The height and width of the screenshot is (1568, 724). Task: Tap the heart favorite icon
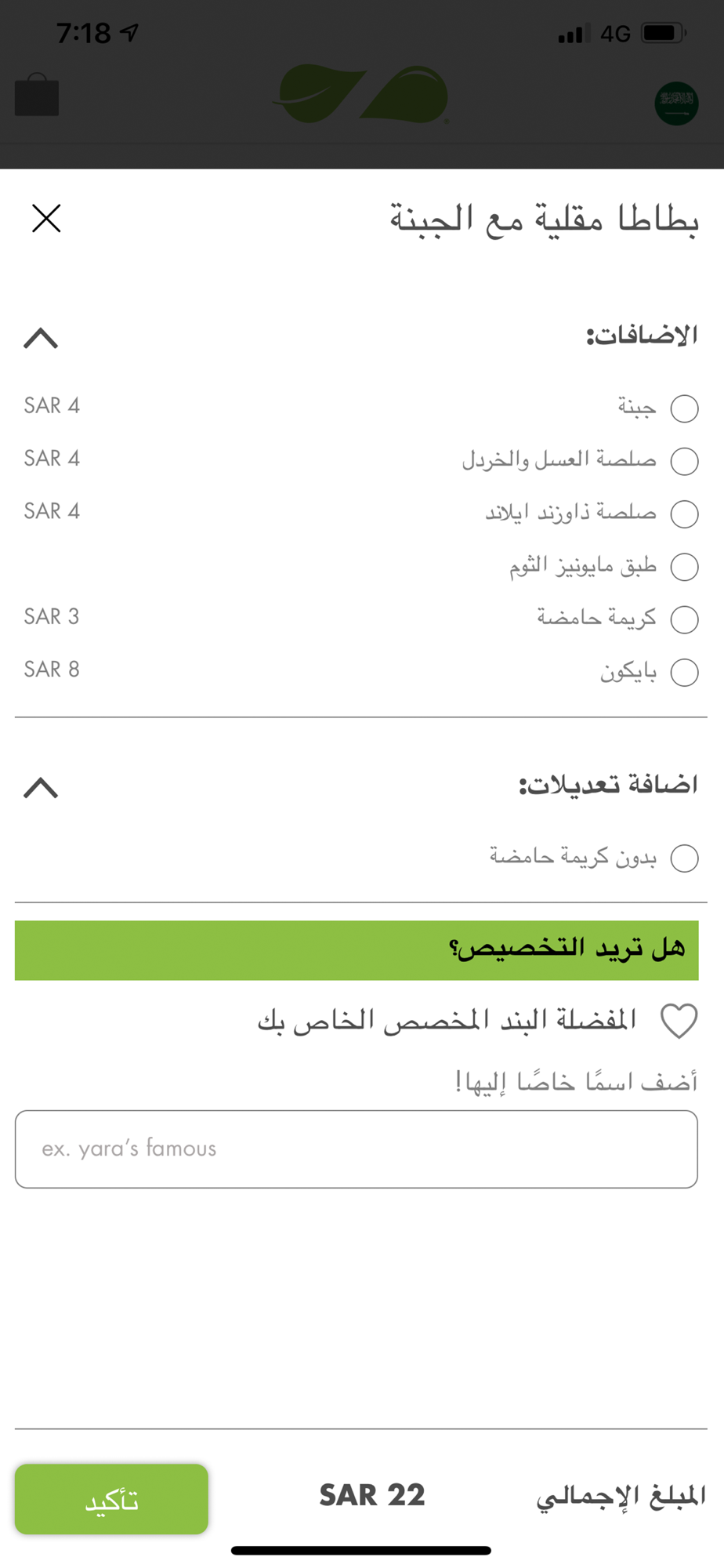click(679, 1022)
